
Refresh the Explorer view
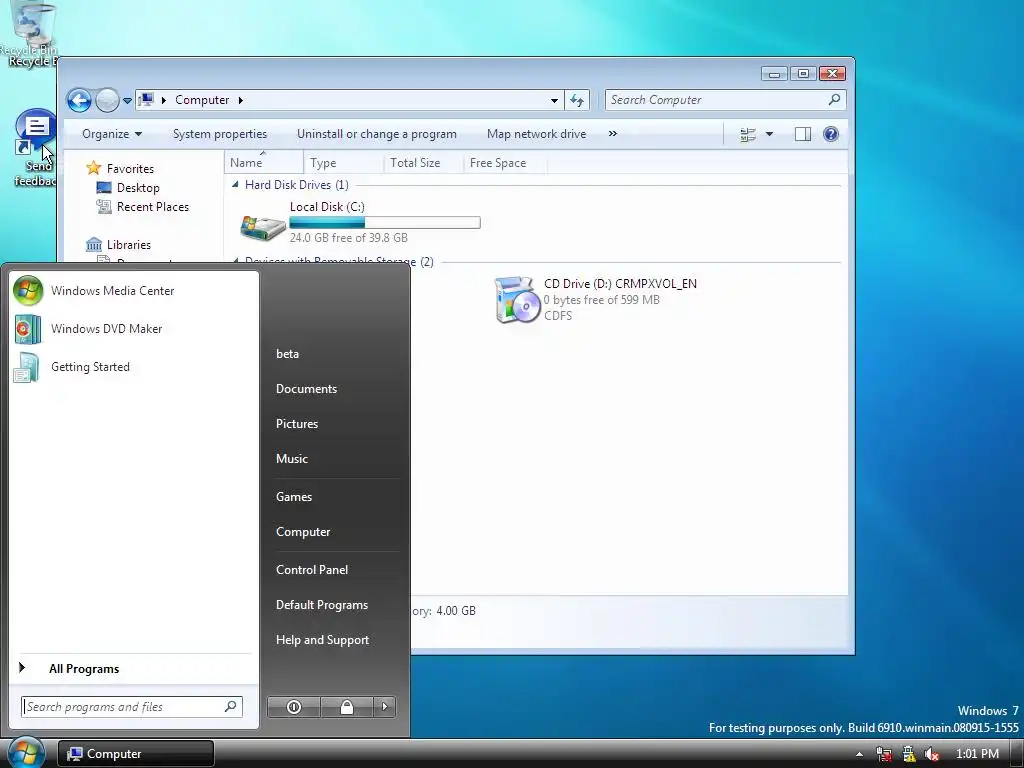click(x=577, y=101)
